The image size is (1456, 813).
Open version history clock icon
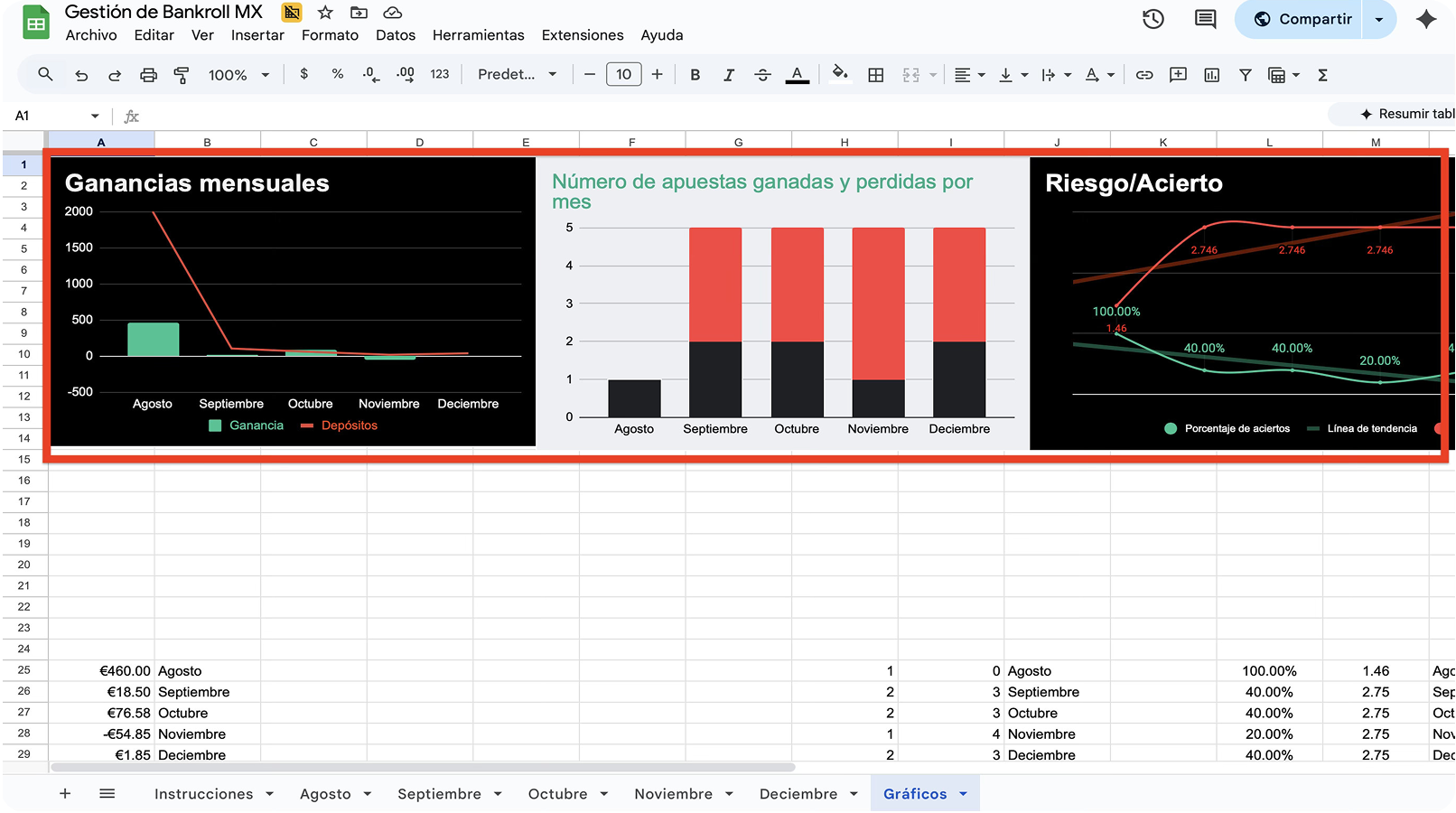[x=1153, y=19]
